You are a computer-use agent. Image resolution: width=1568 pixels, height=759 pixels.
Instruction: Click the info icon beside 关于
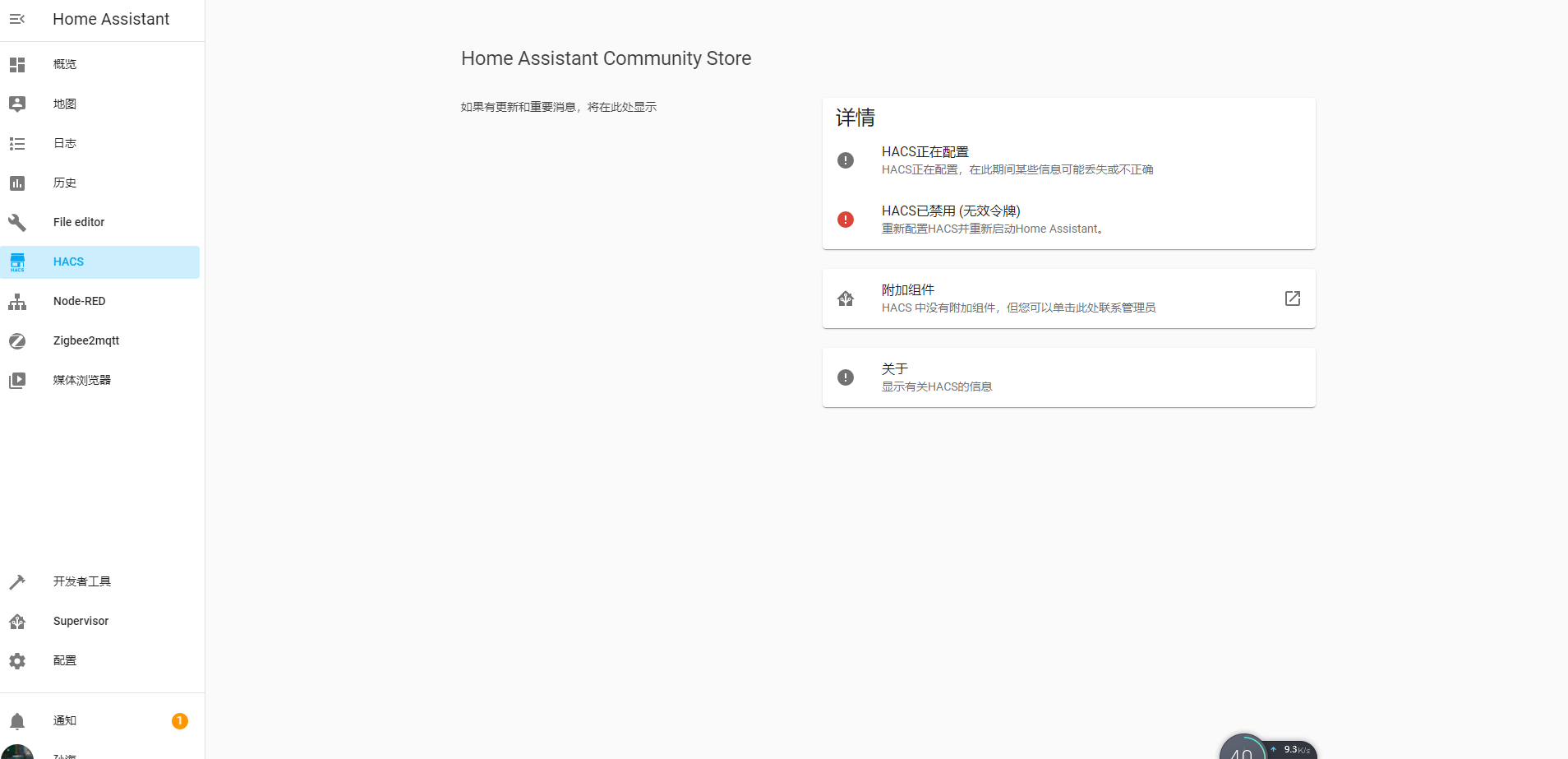click(x=846, y=377)
